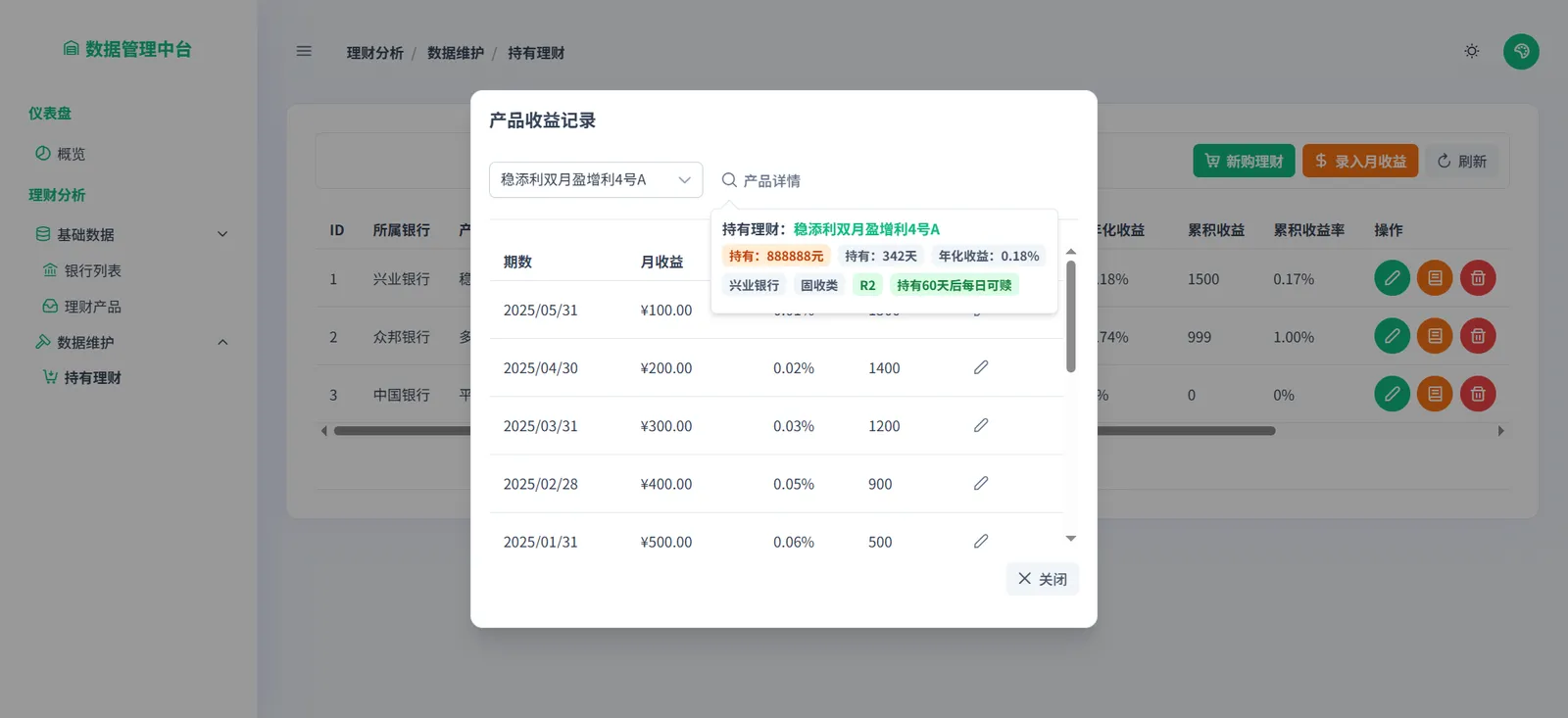Image resolution: width=1568 pixels, height=718 pixels.
Task: View records of 兴业银行 row orange icon
Action: [1435, 278]
